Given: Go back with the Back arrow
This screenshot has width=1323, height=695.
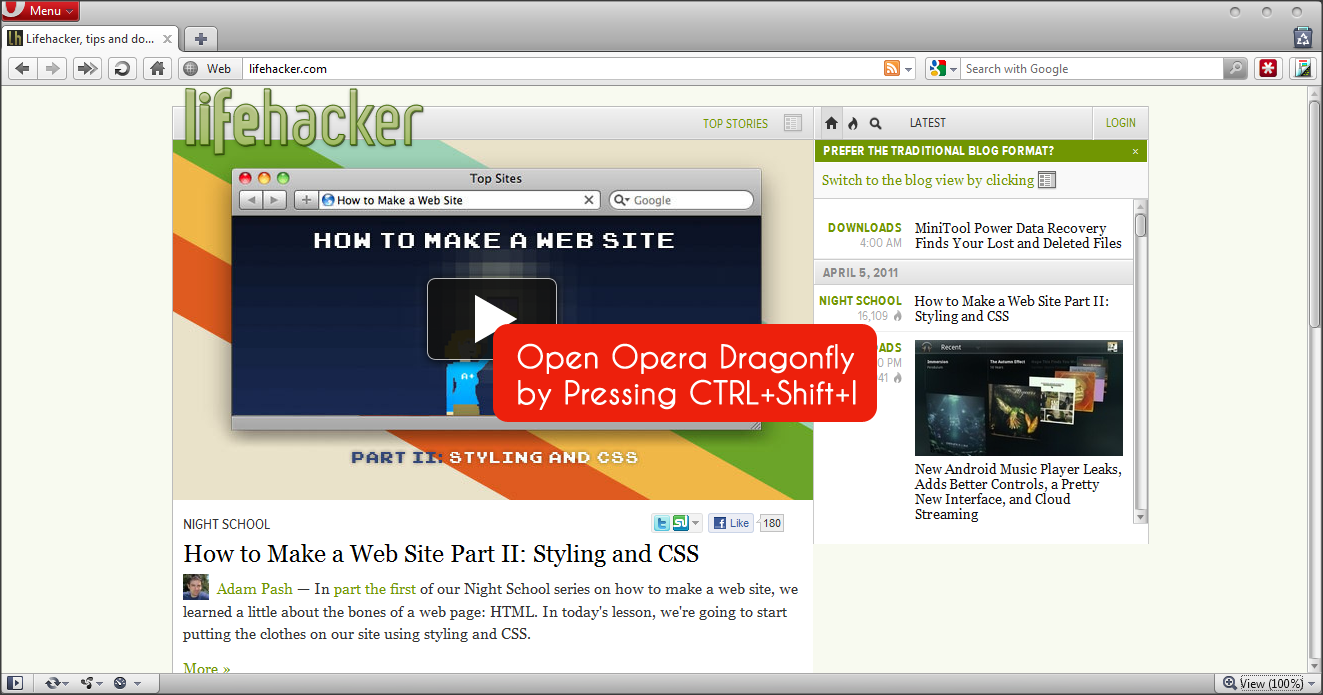Looking at the screenshot, I should point(22,69).
